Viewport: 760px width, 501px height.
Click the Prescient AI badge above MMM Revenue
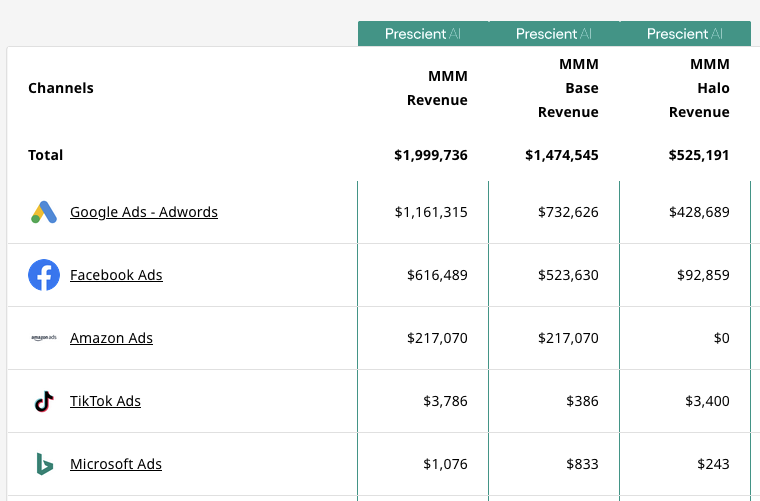(423, 33)
